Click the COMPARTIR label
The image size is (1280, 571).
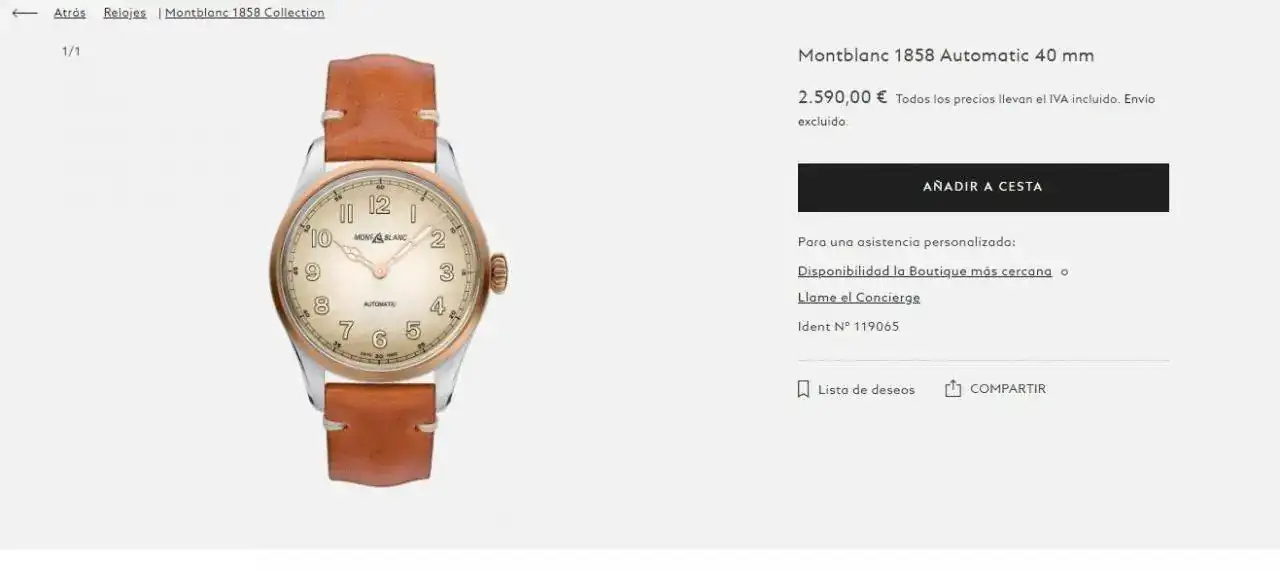coord(1008,389)
